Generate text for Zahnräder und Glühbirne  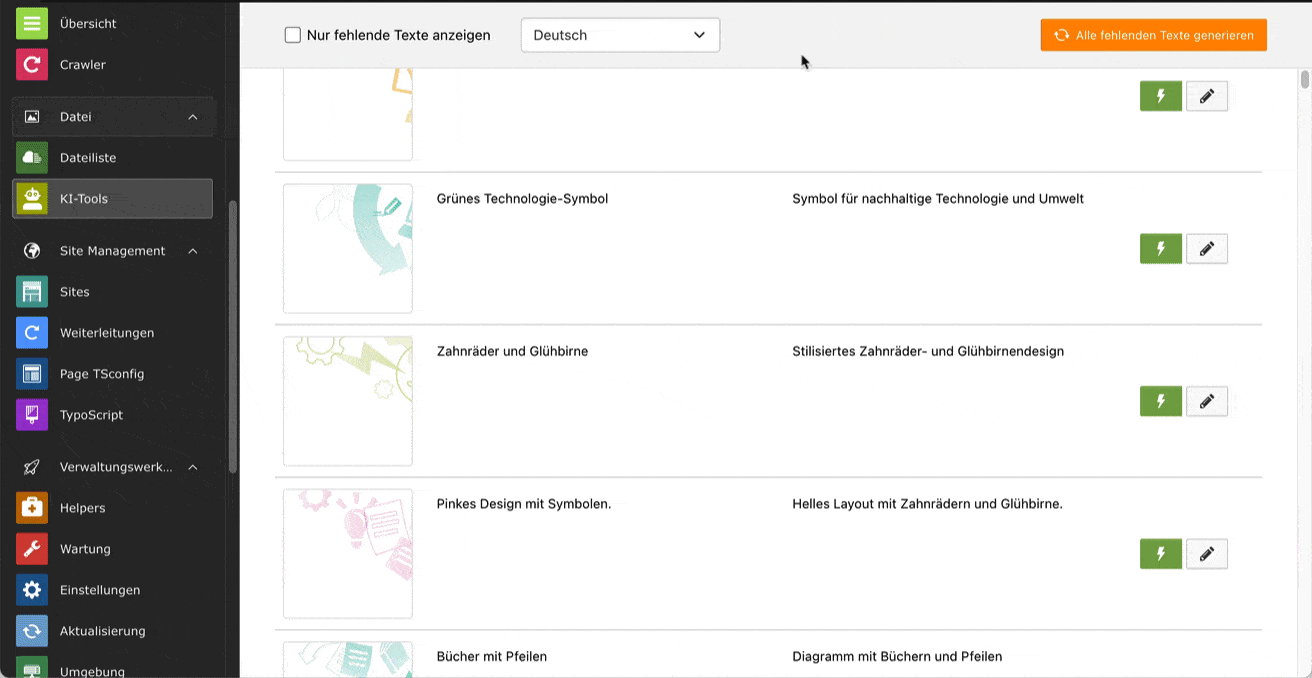(x=1160, y=401)
